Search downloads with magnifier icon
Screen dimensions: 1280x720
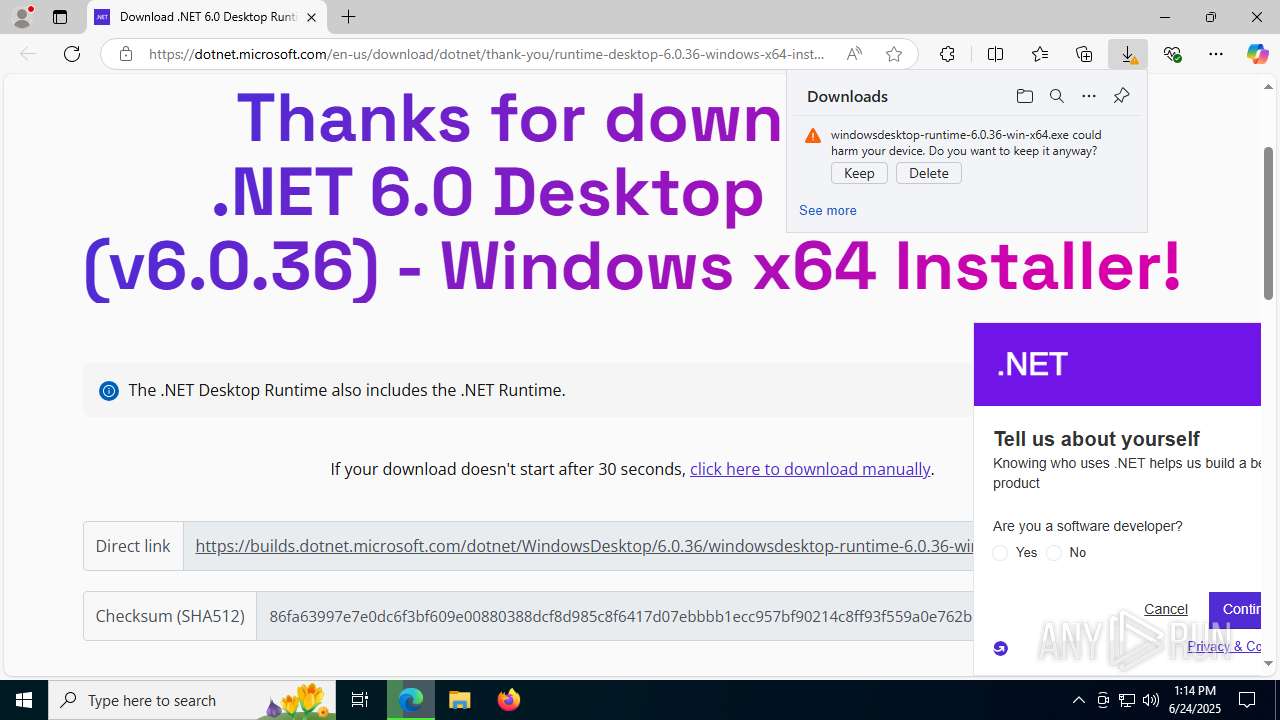click(1056, 96)
